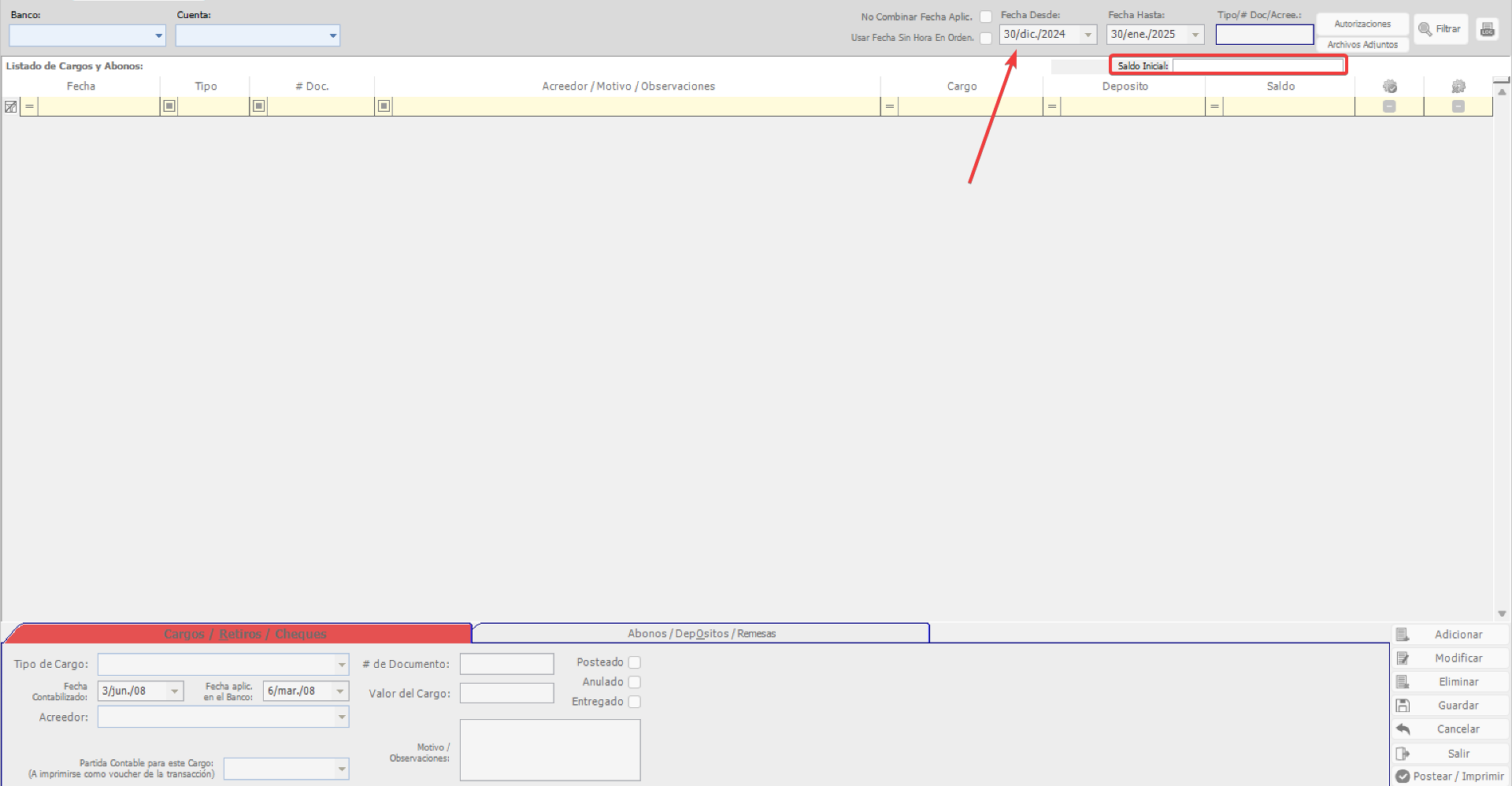Click the list scrollbar down arrow

1502,614
